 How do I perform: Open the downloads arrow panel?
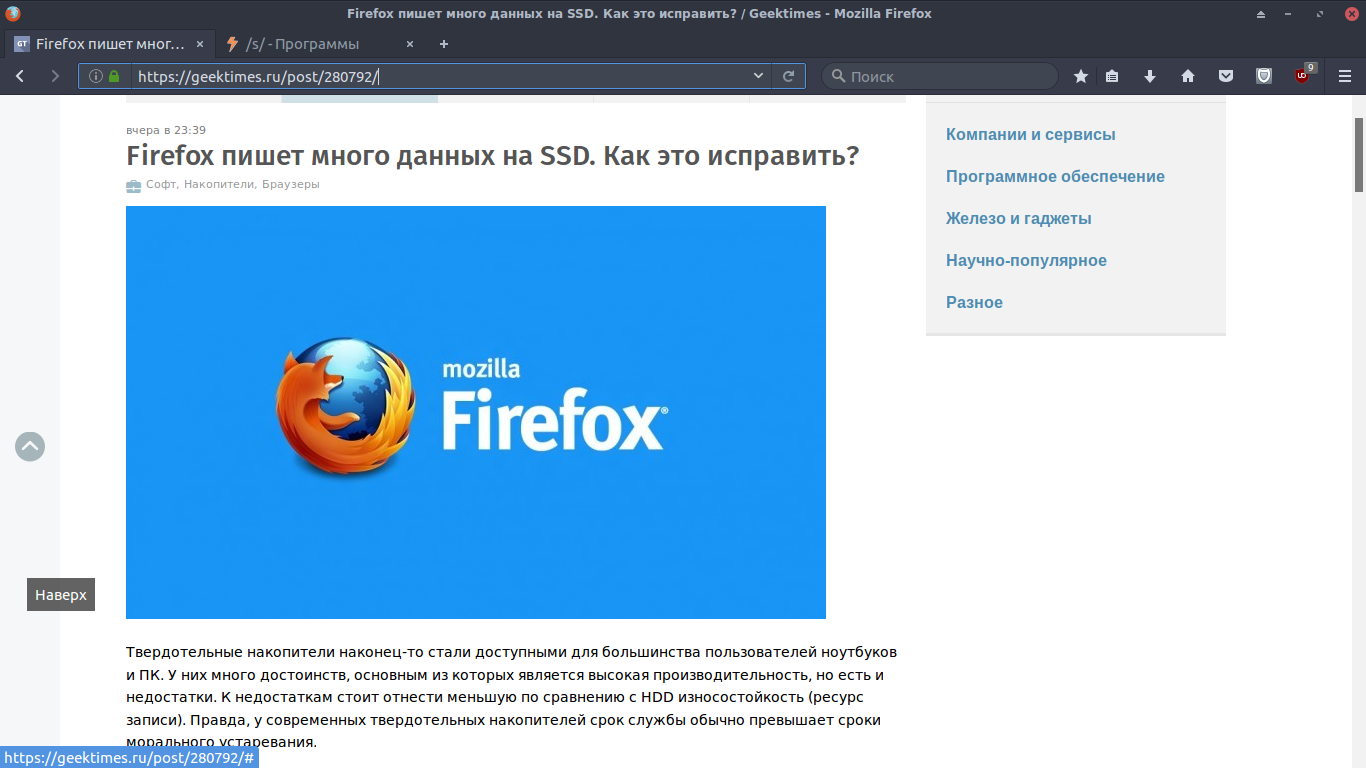pyautogui.click(x=1150, y=76)
